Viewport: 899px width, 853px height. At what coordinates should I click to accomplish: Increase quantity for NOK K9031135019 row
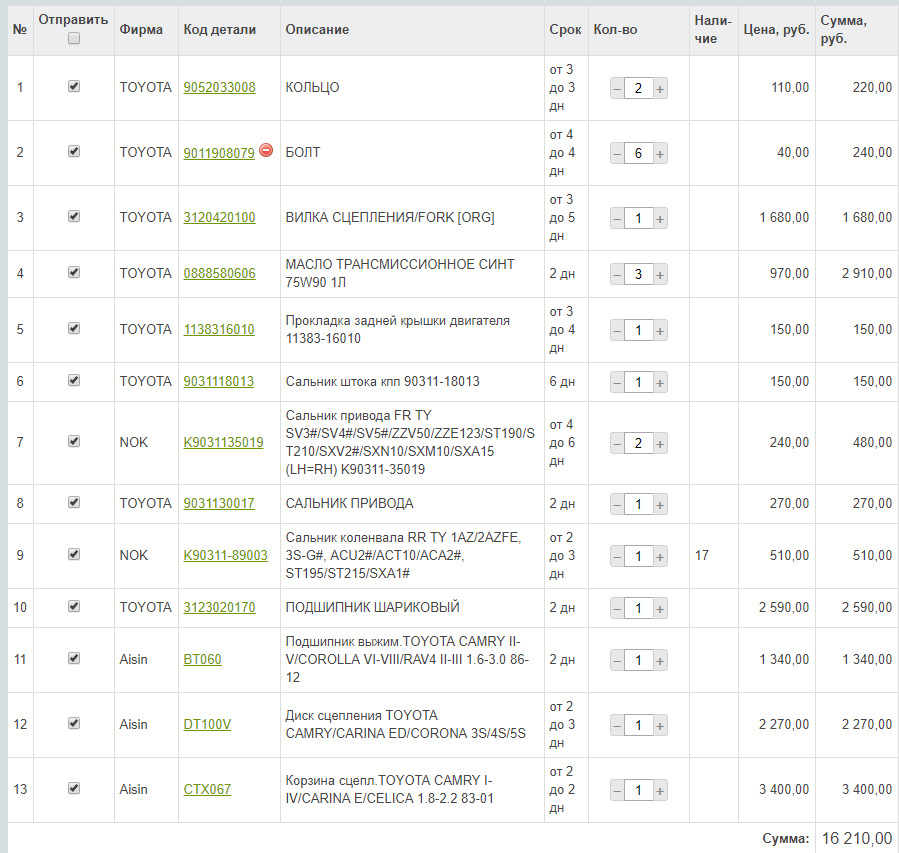click(660, 444)
